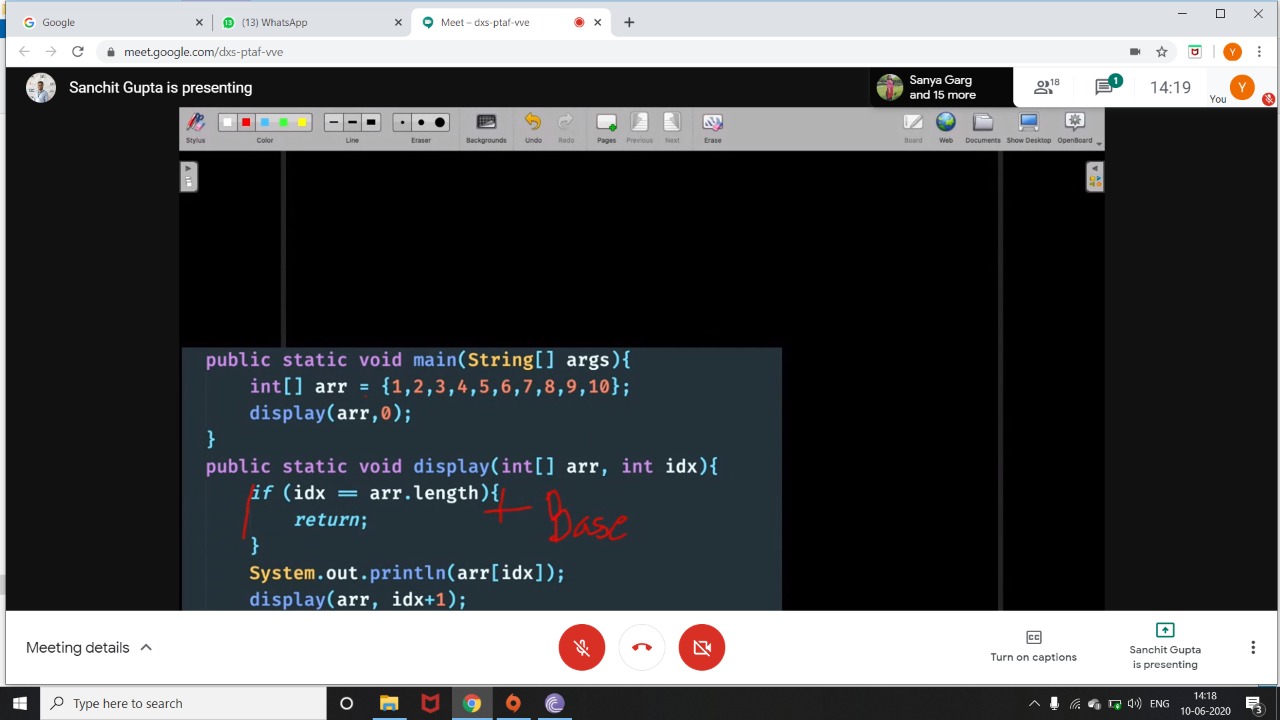Screen dimensions: 1280x720
Task: Open File Explorer from the taskbar
Action: 389,703
